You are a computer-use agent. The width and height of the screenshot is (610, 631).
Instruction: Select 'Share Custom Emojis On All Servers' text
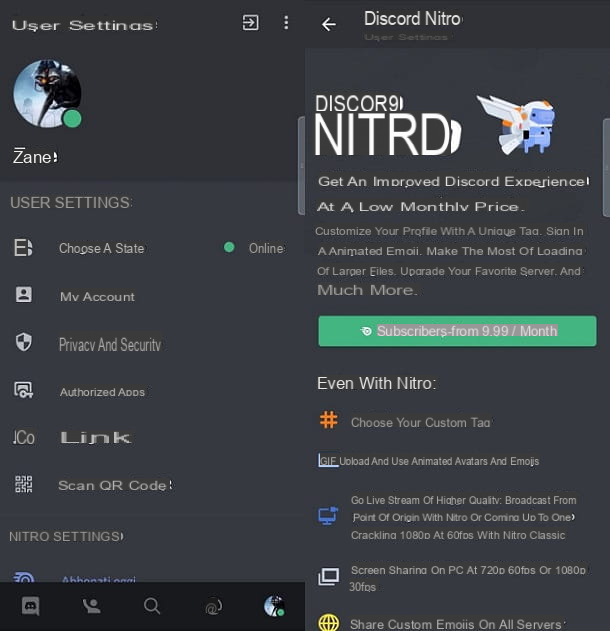pos(455,624)
